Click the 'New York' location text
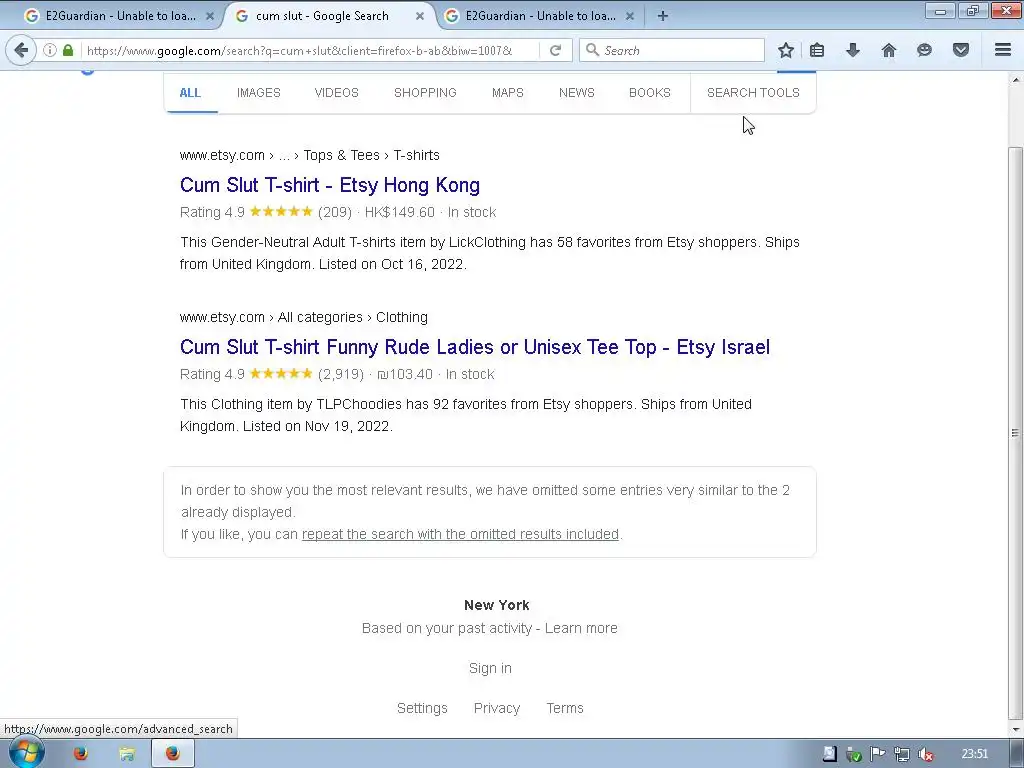Screen dimensions: 1024x768 (x=497, y=605)
